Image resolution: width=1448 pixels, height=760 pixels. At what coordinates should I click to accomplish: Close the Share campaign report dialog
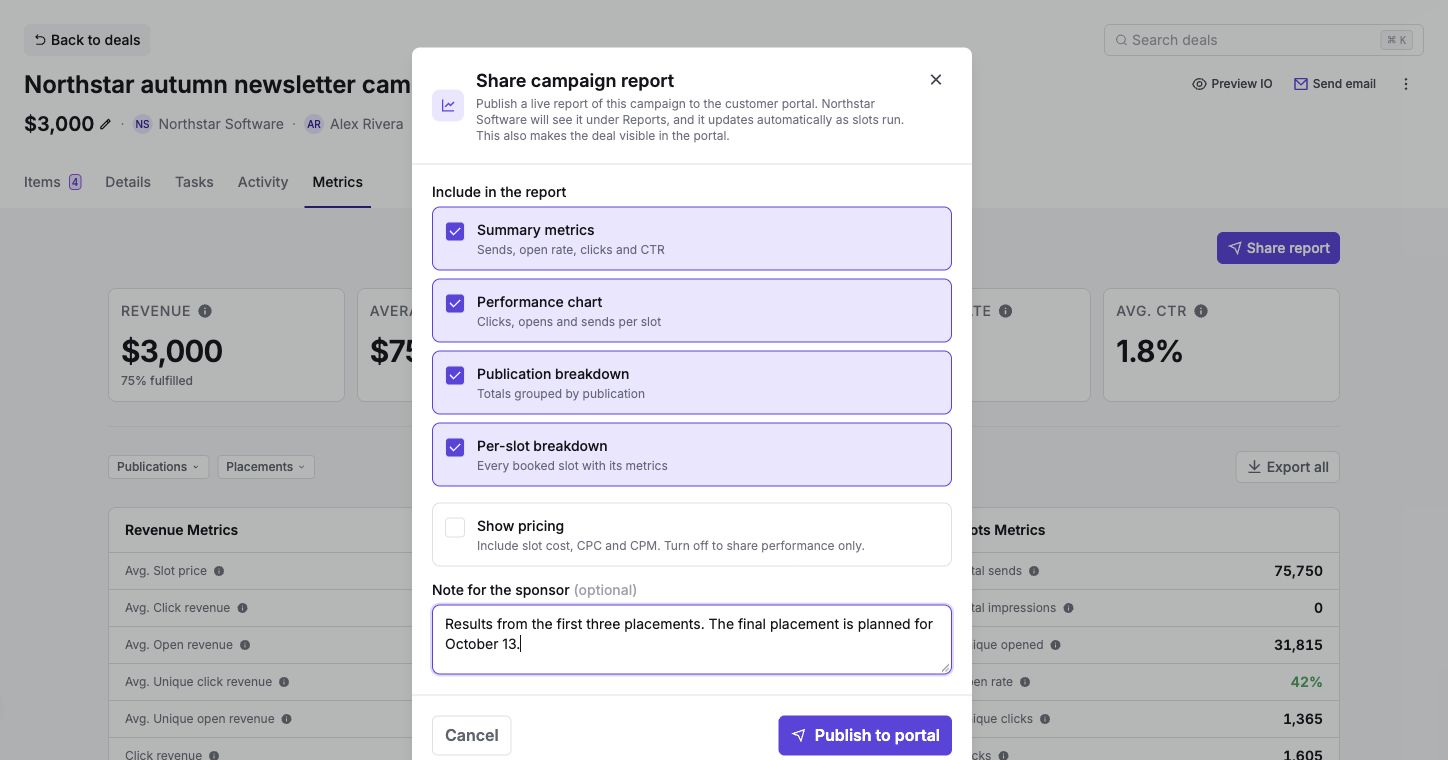pos(936,80)
